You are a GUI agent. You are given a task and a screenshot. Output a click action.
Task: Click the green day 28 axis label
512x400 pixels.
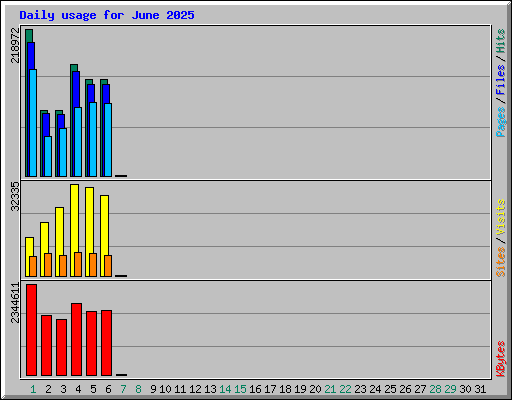435,389
